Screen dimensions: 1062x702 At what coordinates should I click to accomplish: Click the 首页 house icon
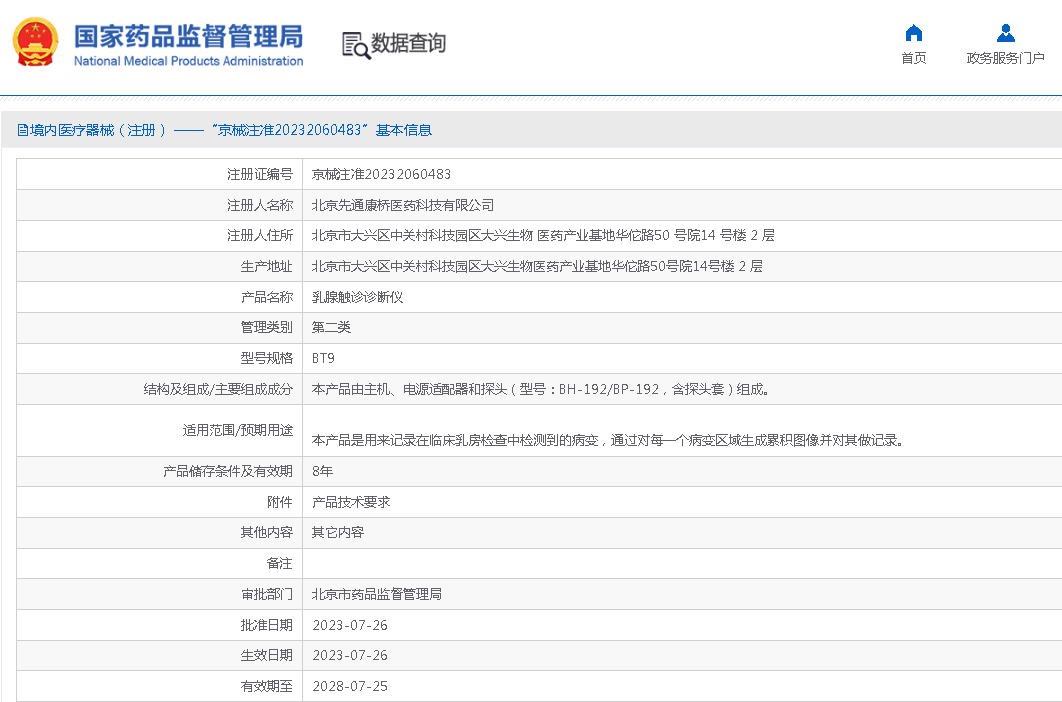pos(913,33)
